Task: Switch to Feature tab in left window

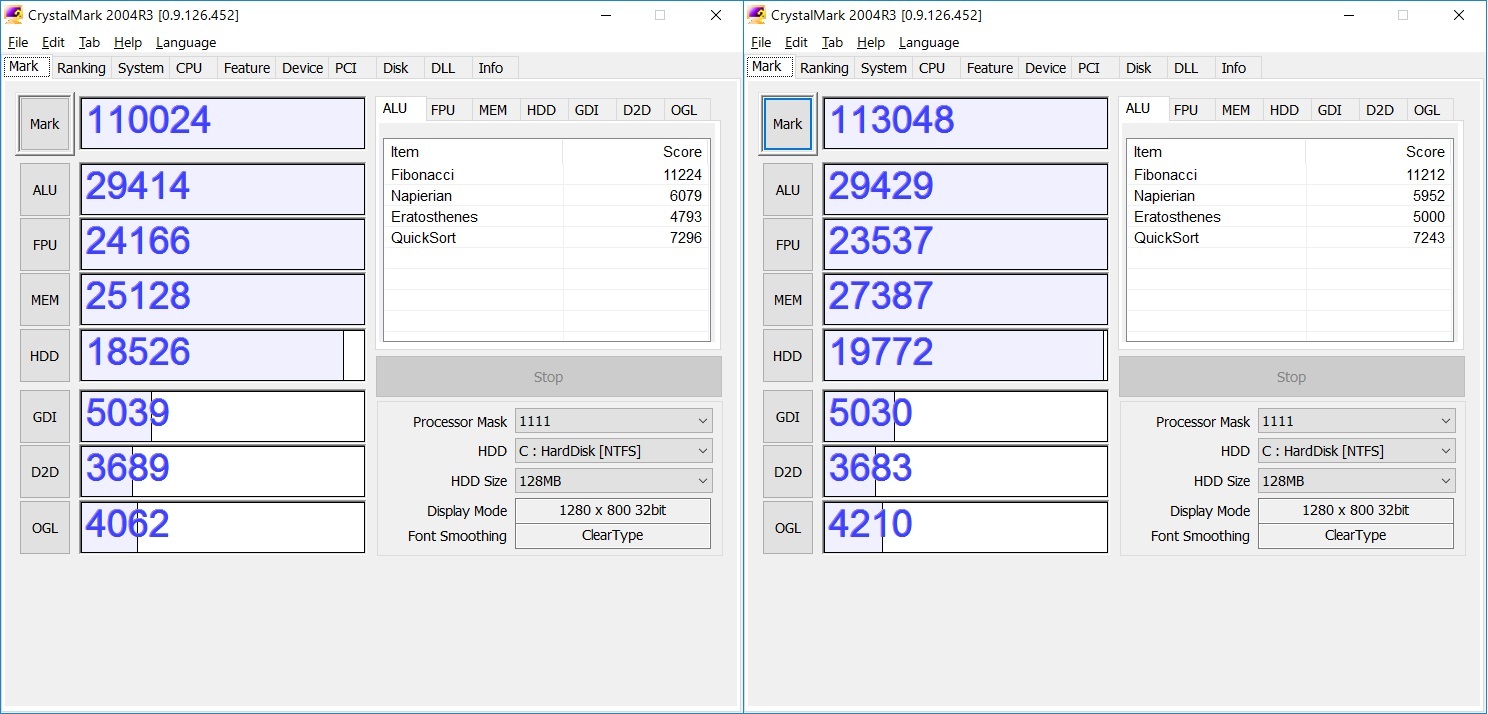Action: point(247,68)
